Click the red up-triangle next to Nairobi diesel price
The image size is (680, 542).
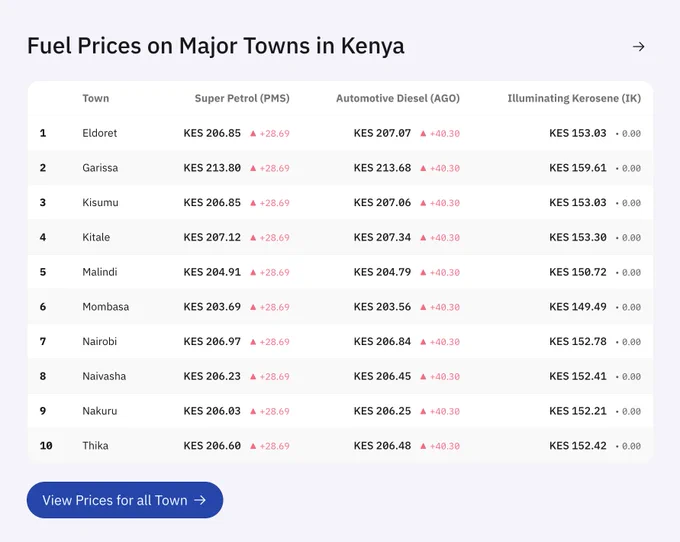pyautogui.click(x=423, y=342)
